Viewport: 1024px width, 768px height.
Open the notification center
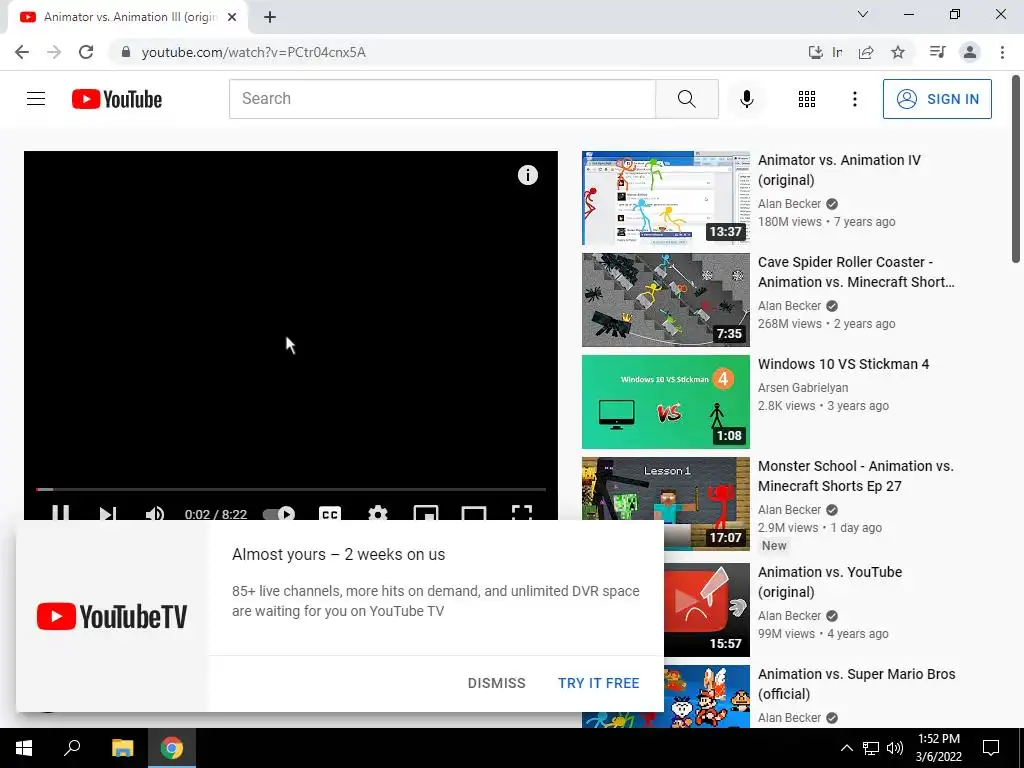pos(991,748)
